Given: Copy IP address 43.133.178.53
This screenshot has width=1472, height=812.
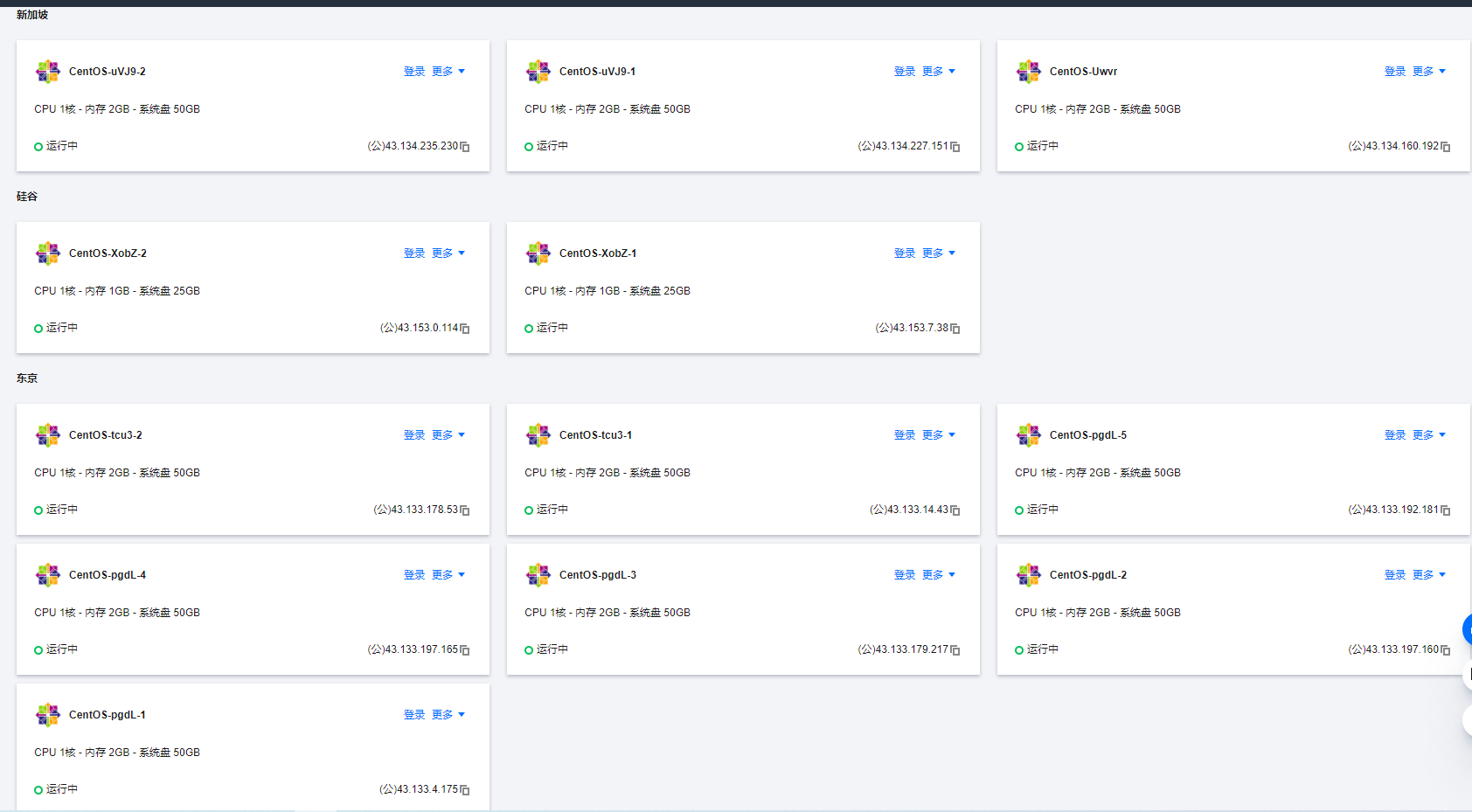Looking at the screenshot, I should [x=465, y=510].
